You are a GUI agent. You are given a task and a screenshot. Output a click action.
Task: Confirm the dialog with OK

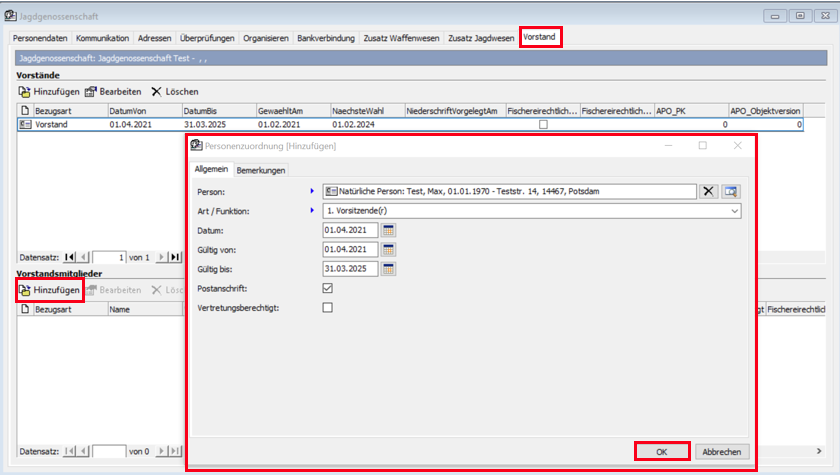[x=661, y=451]
